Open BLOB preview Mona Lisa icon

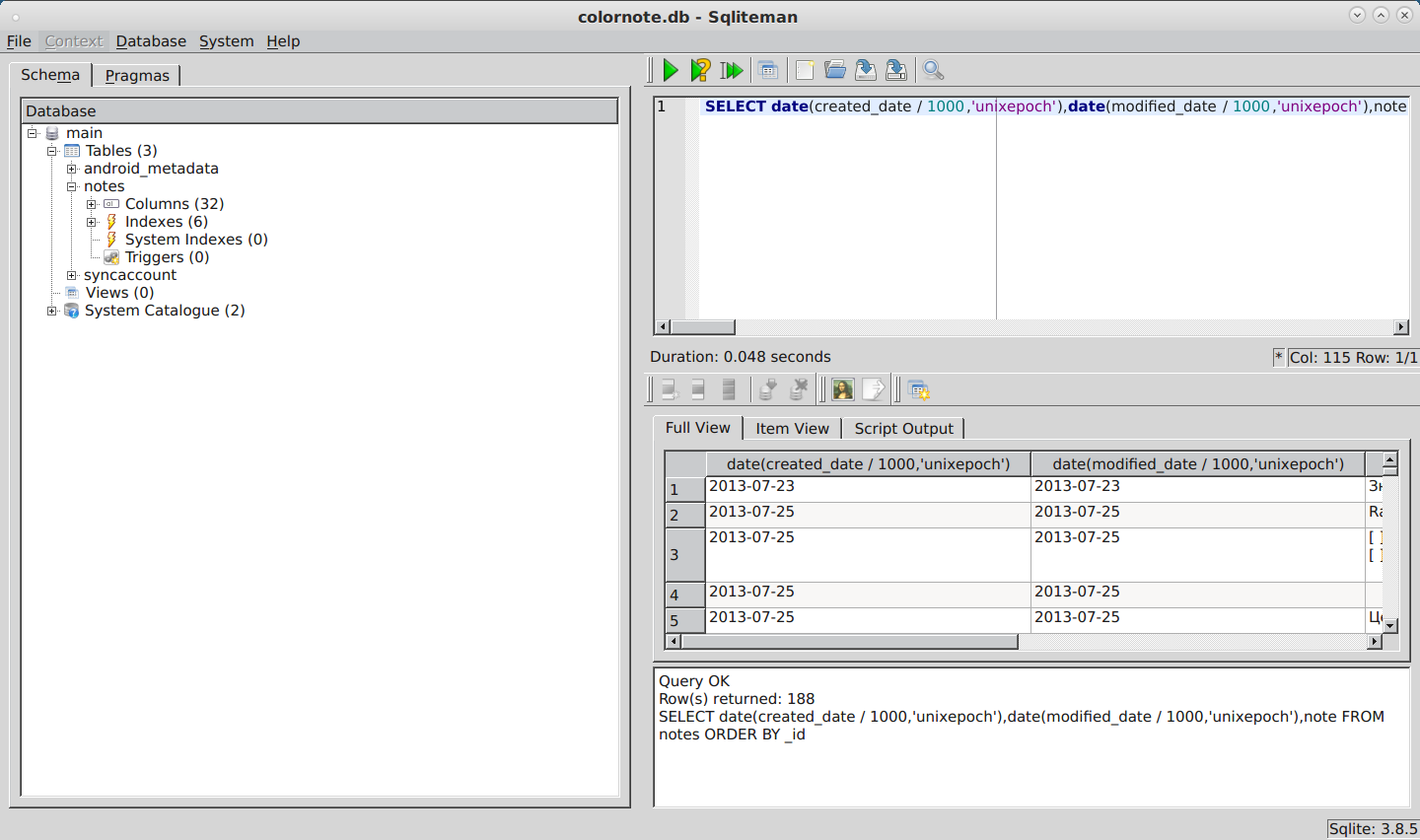coord(843,389)
